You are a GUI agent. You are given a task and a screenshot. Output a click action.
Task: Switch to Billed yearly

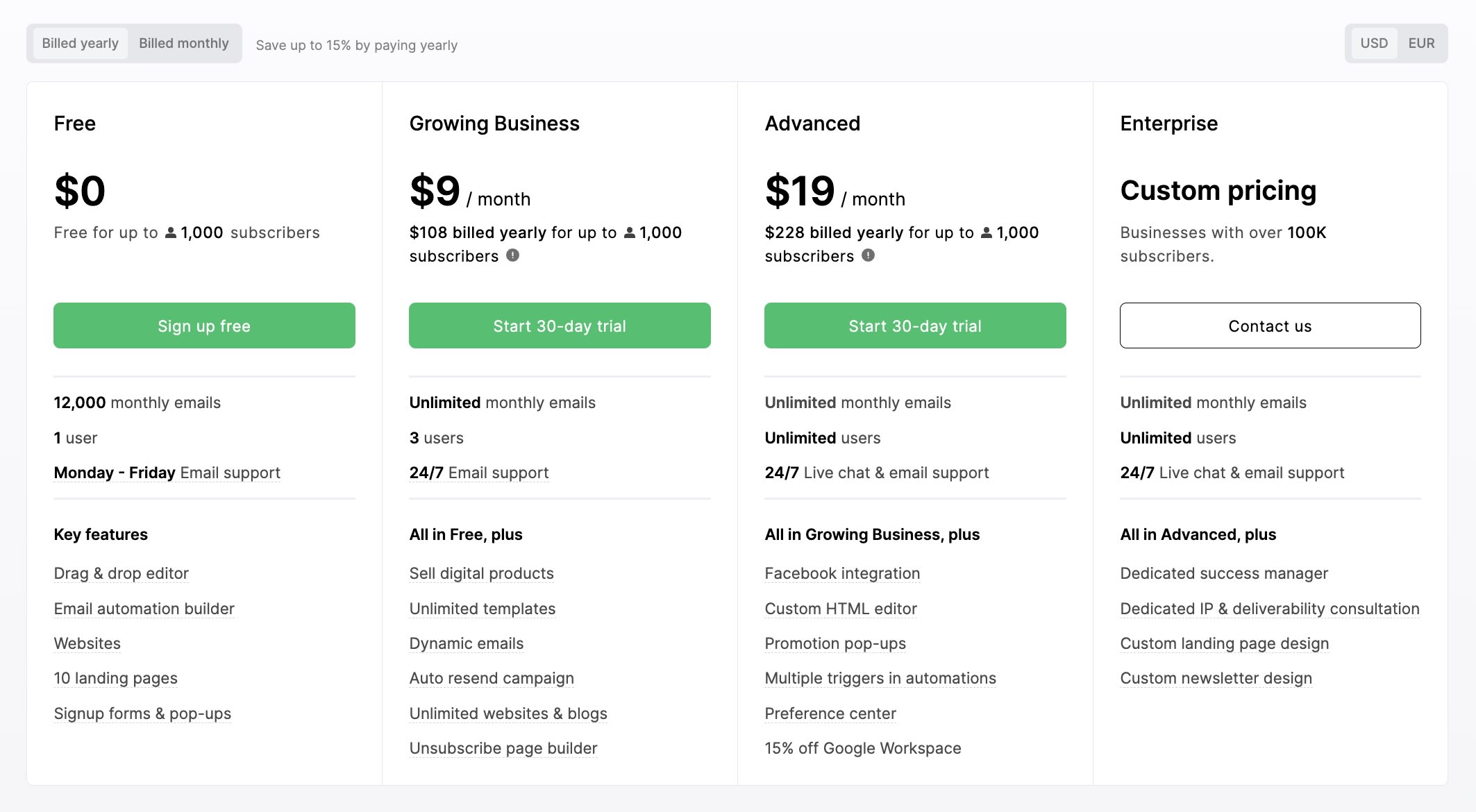[x=80, y=43]
